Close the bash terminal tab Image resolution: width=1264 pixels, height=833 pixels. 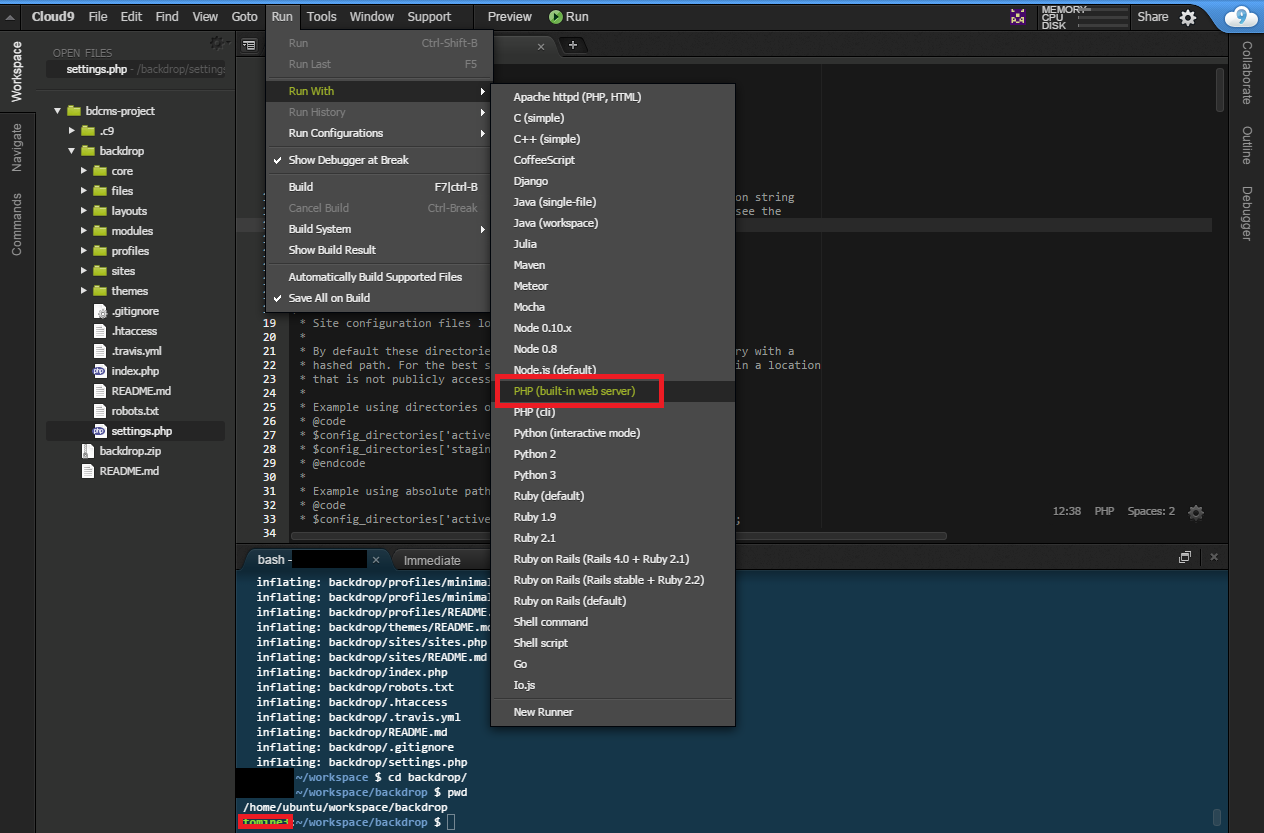[375, 560]
